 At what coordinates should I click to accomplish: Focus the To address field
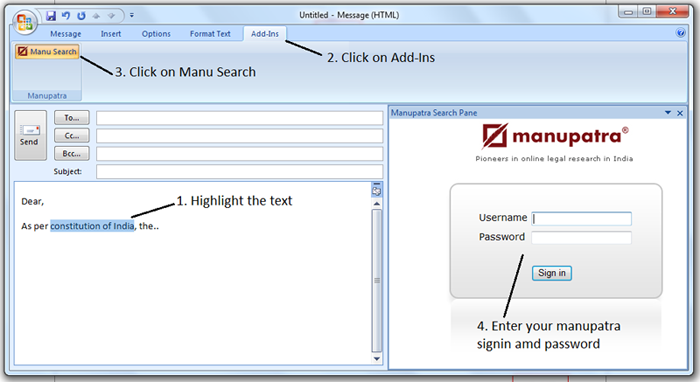(x=239, y=118)
